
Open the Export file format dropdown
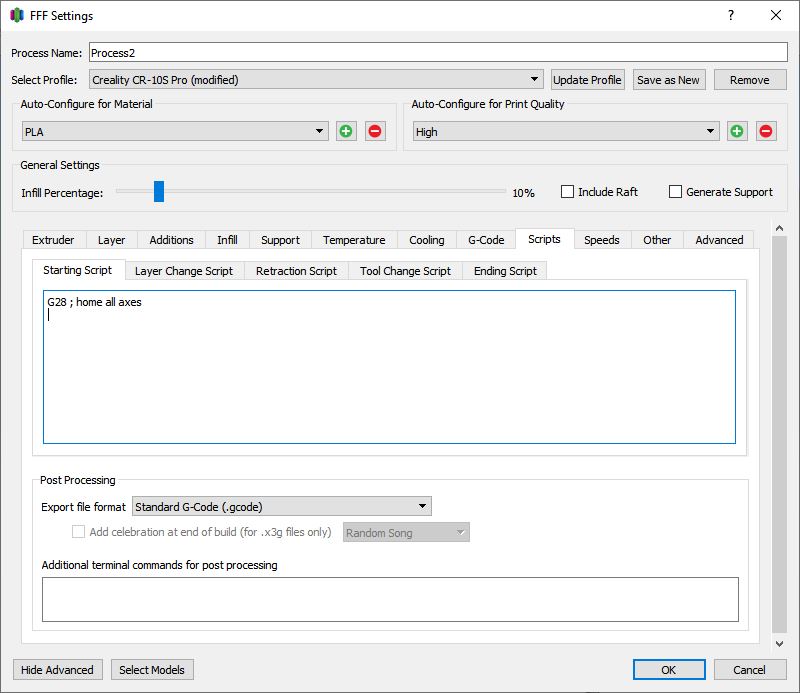click(x=282, y=506)
